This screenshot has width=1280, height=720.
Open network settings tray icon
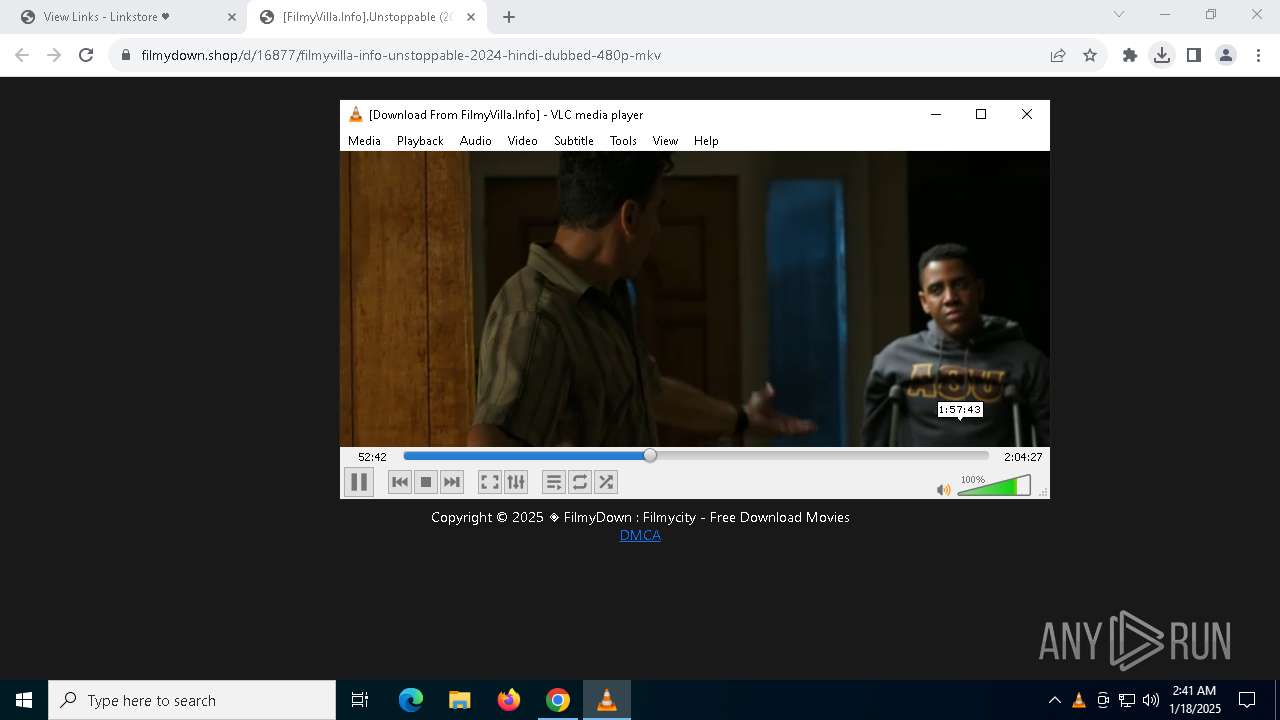1127,700
